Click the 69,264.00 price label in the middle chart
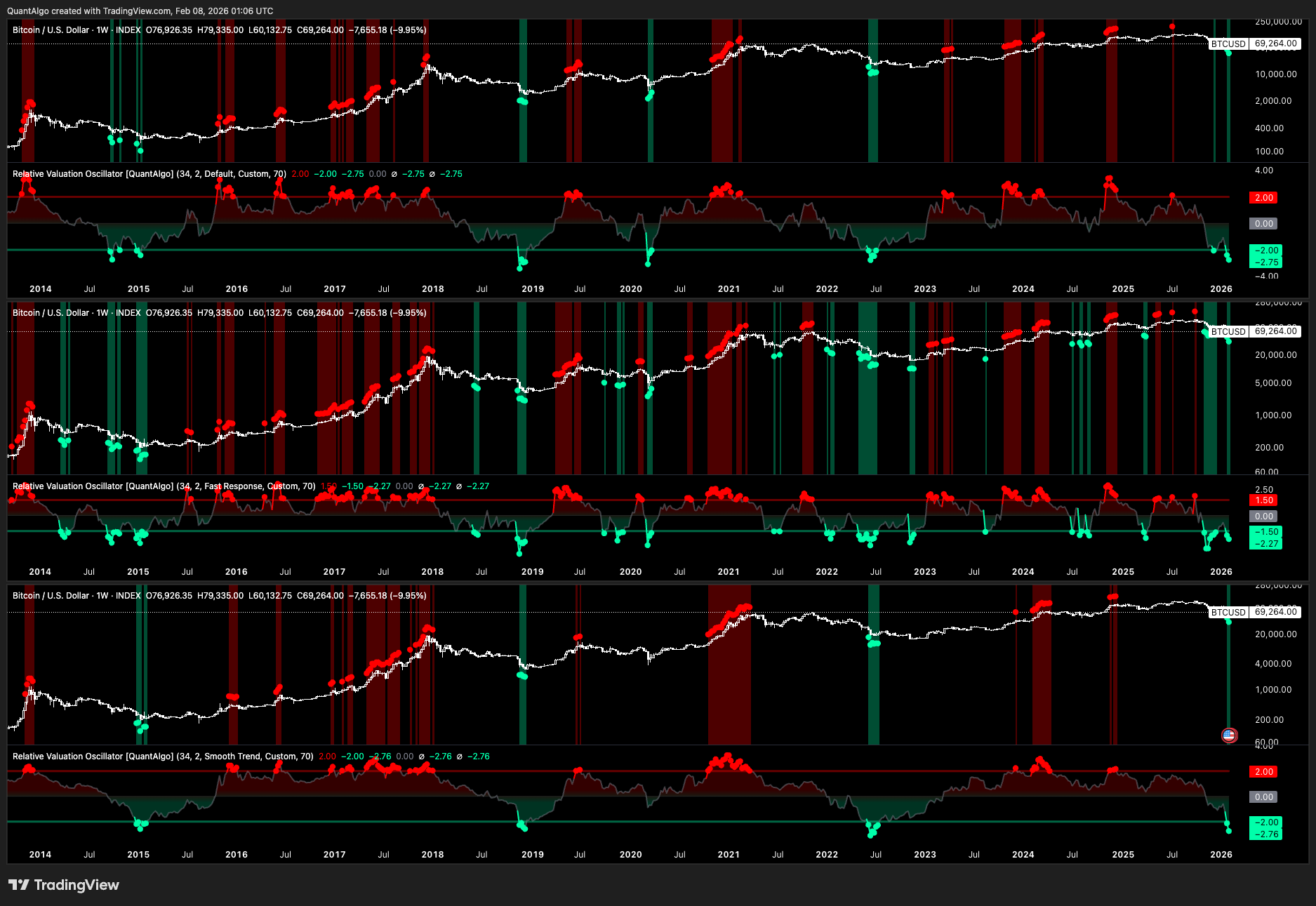This screenshot has width=1316, height=906. [1275, 331]
